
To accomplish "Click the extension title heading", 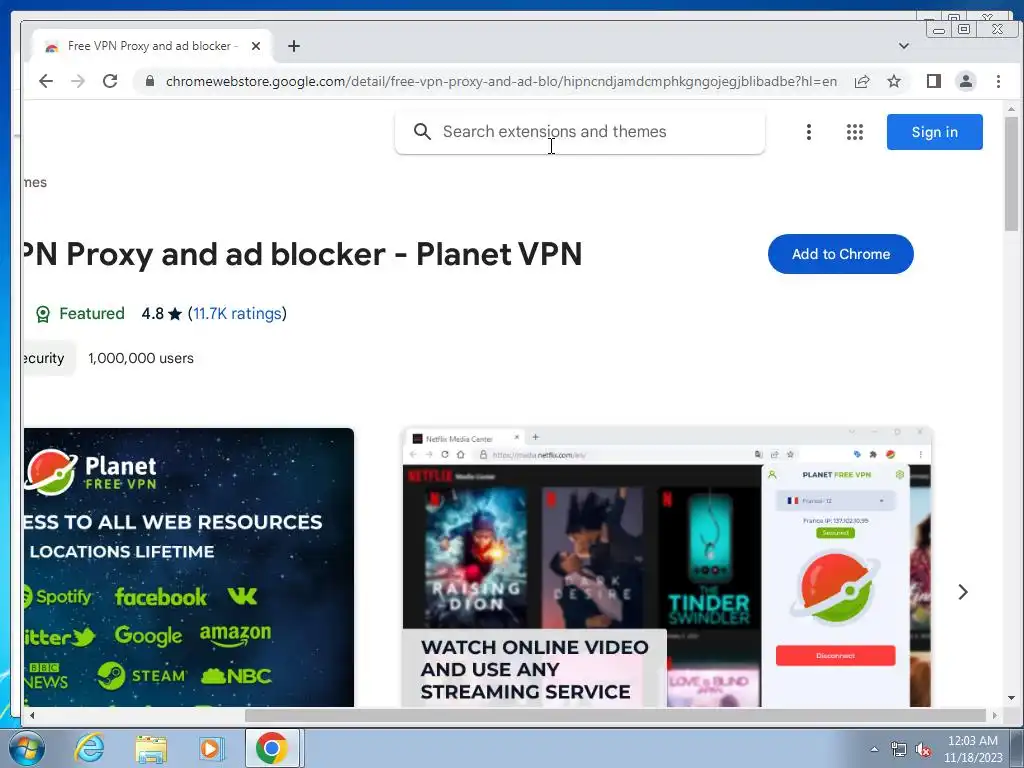I will pyautogui.click(x=302, y=254).
